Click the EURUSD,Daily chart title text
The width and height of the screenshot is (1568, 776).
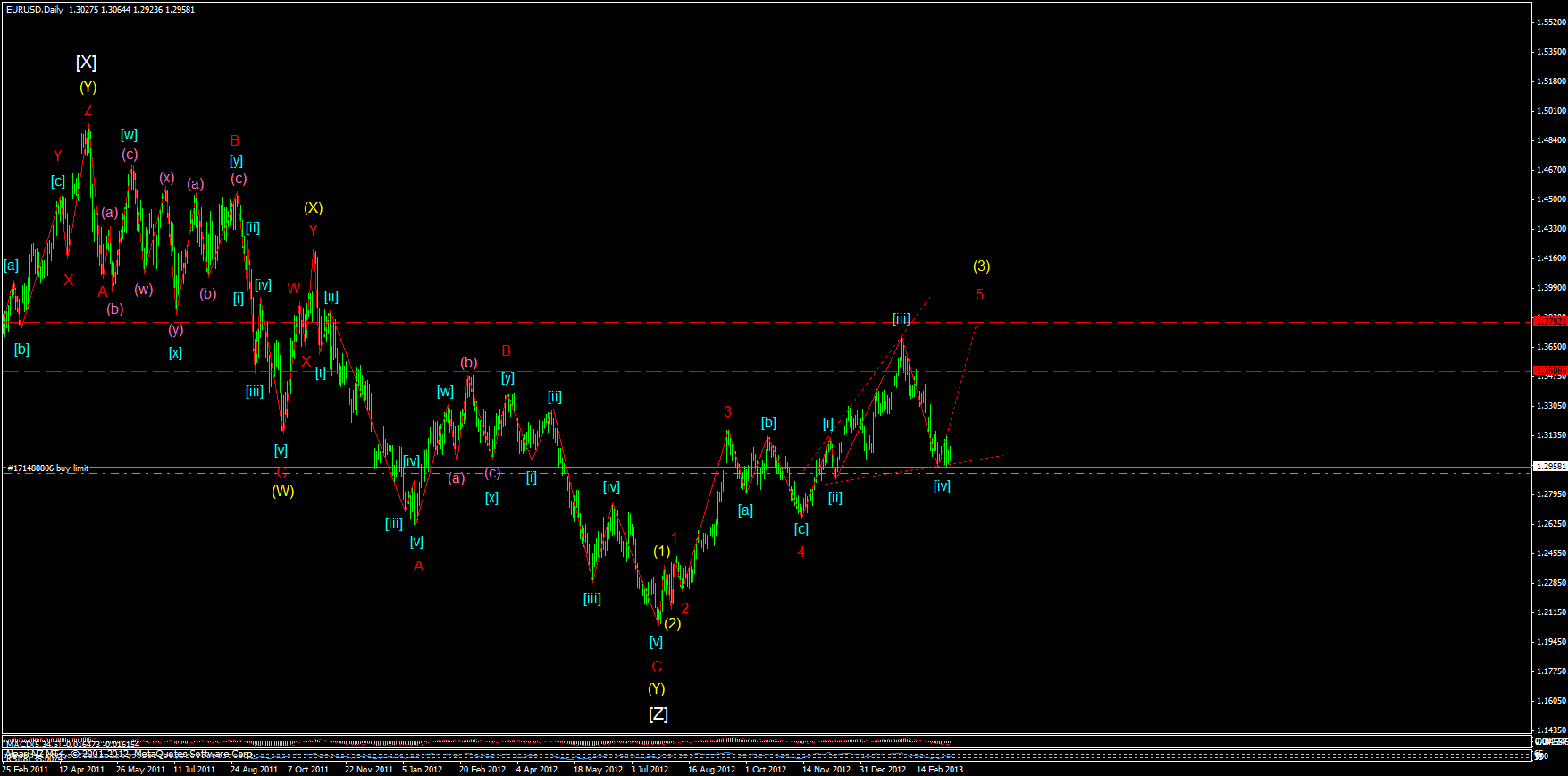pyautogui.click(x=35, y=9)
